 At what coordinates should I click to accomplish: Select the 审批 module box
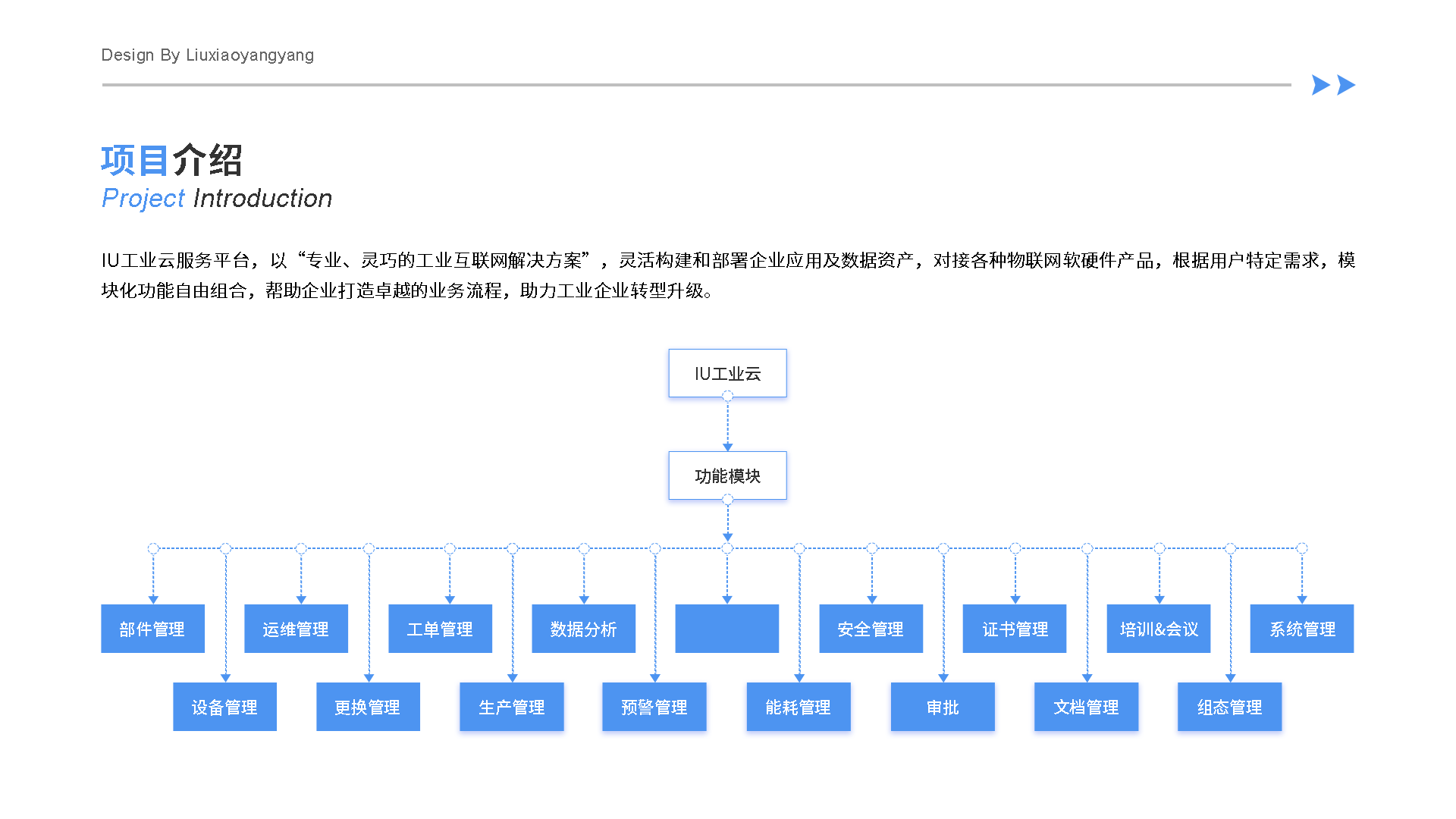(942, 707)
